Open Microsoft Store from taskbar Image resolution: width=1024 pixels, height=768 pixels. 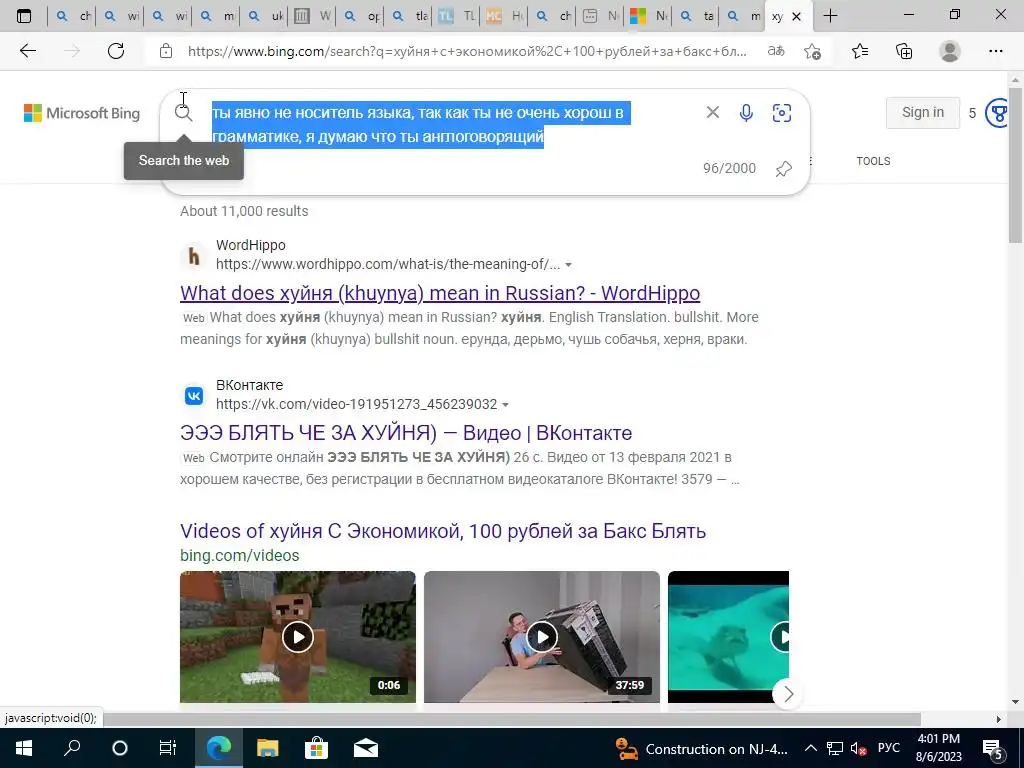316,748
